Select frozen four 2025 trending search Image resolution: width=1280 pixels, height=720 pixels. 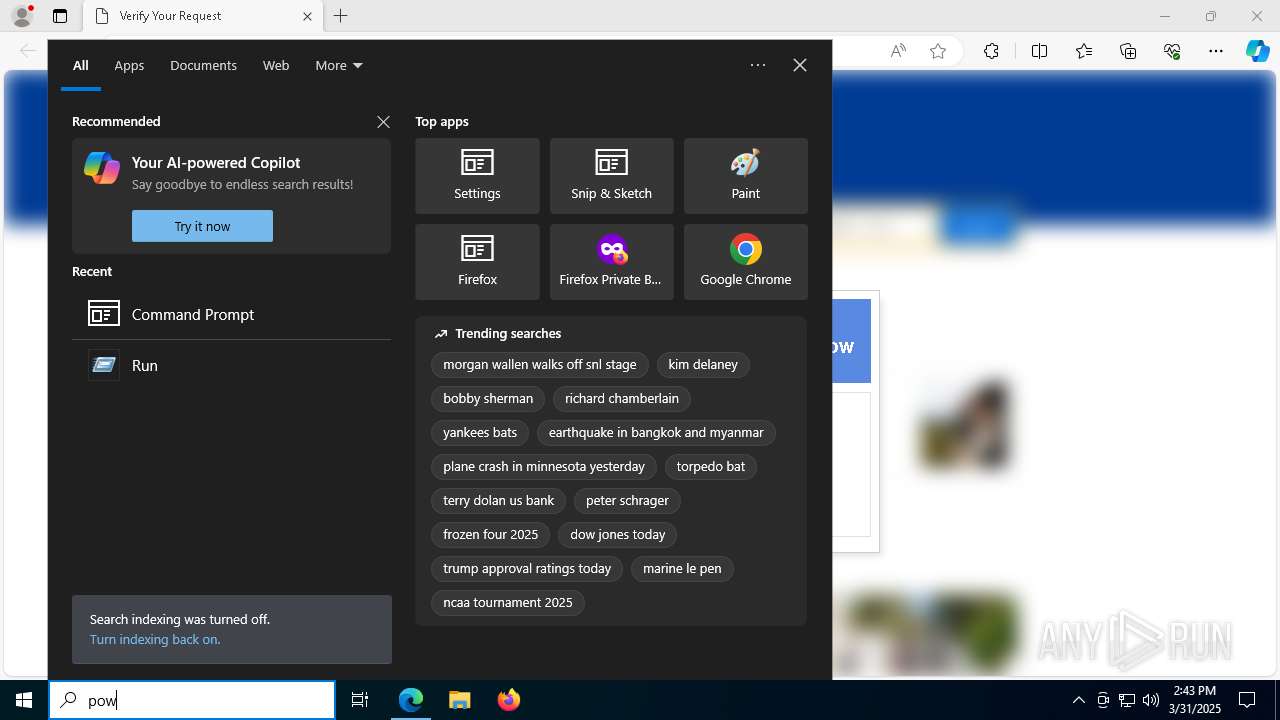pyautogui.click(x=491, y=535)
